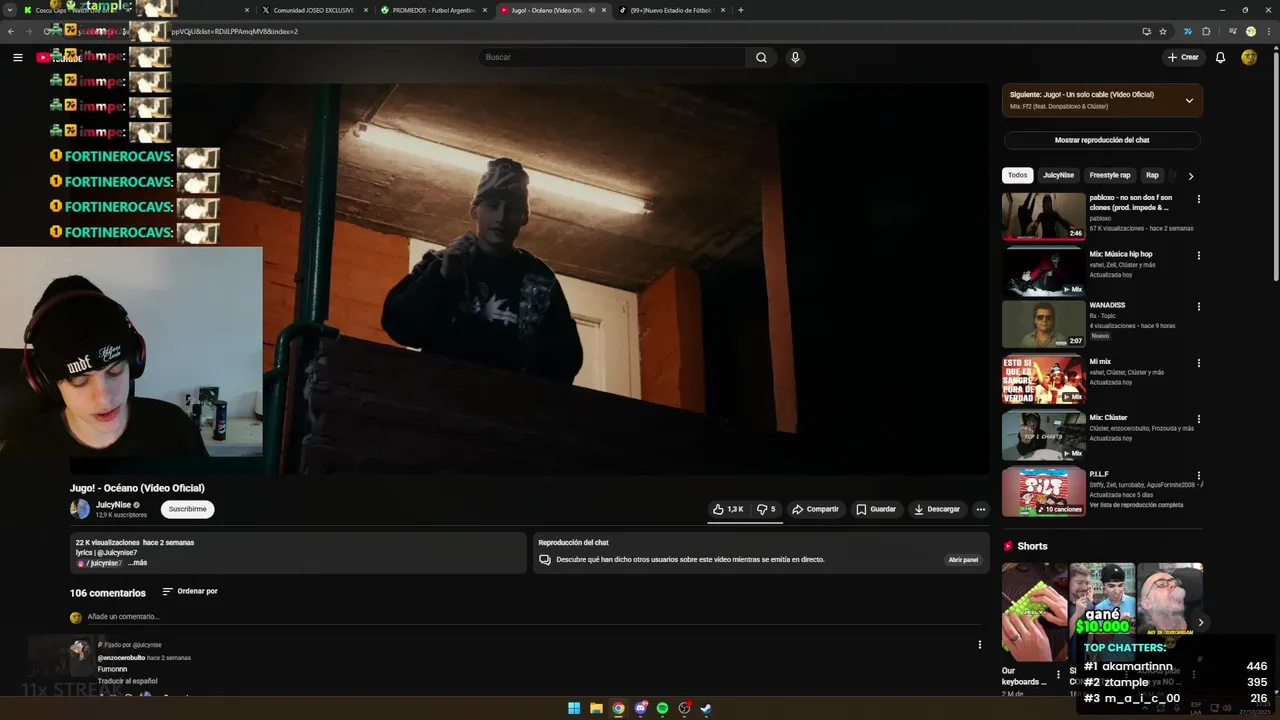Open JuicyNise channel avatar
1280x720 pixels.
click(x=80, y=509)
